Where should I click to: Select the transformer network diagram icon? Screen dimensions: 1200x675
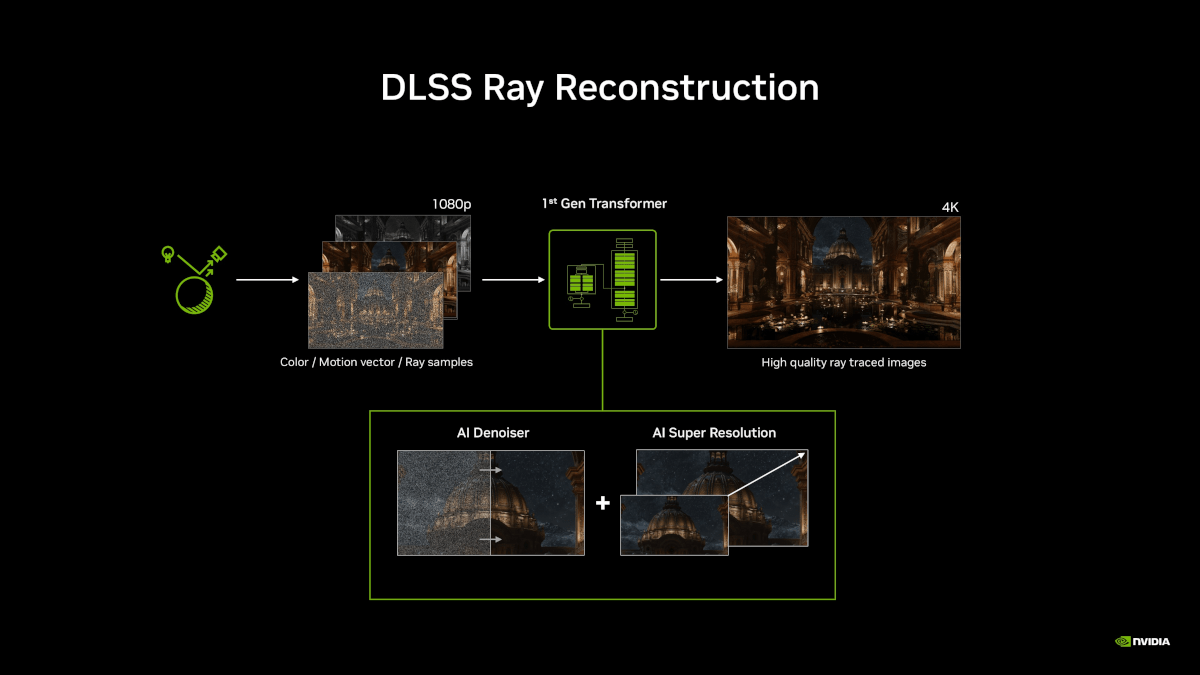[x=602, y=280]
